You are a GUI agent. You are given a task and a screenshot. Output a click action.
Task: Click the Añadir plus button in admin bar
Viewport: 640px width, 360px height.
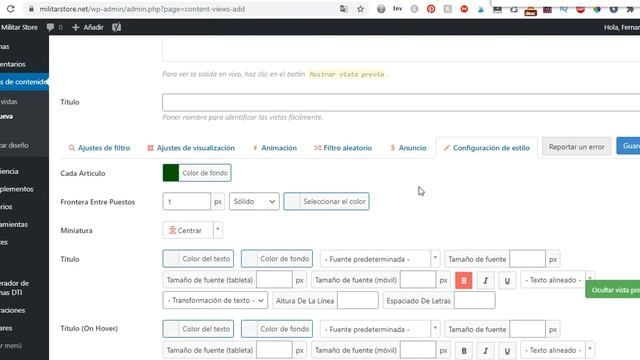click(x=88, y=27)
